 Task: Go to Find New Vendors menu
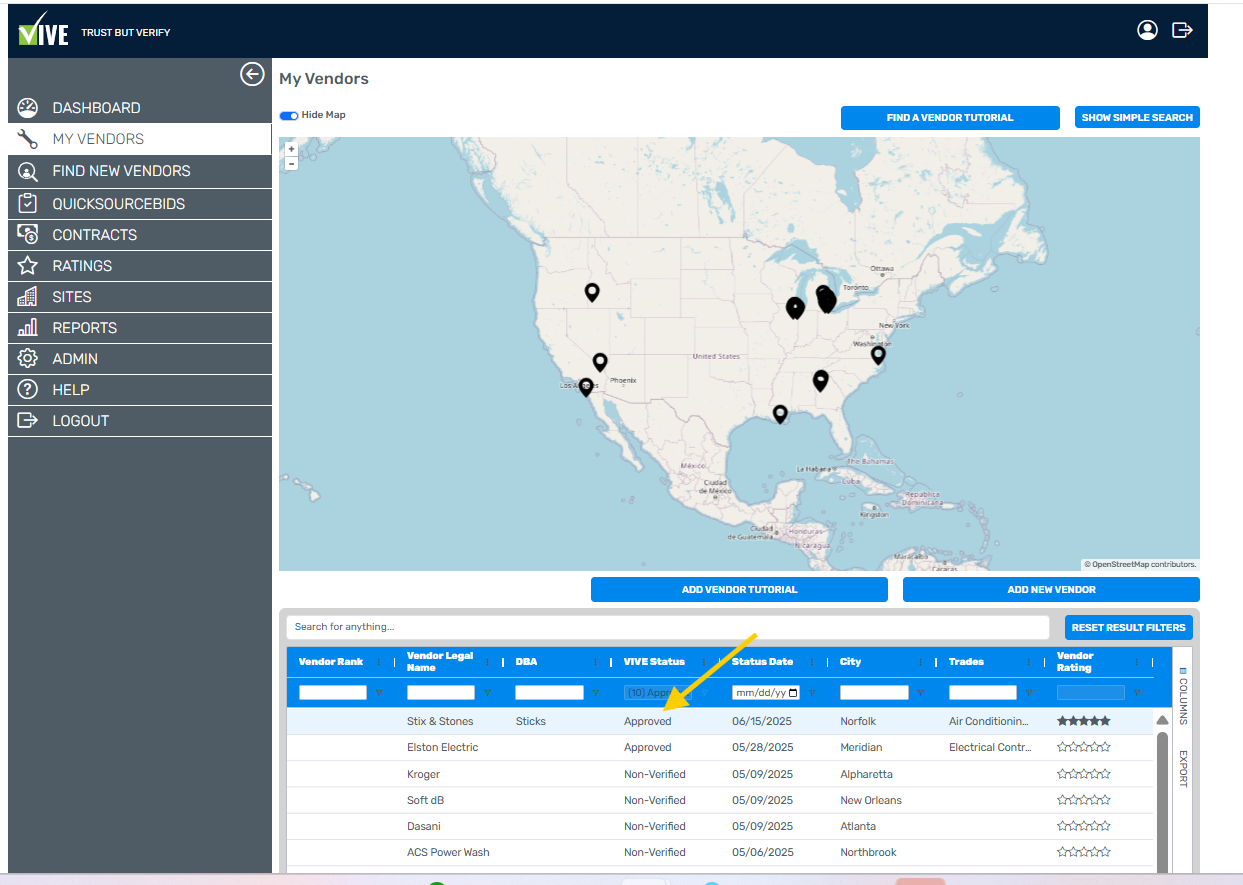pos(121,171)
